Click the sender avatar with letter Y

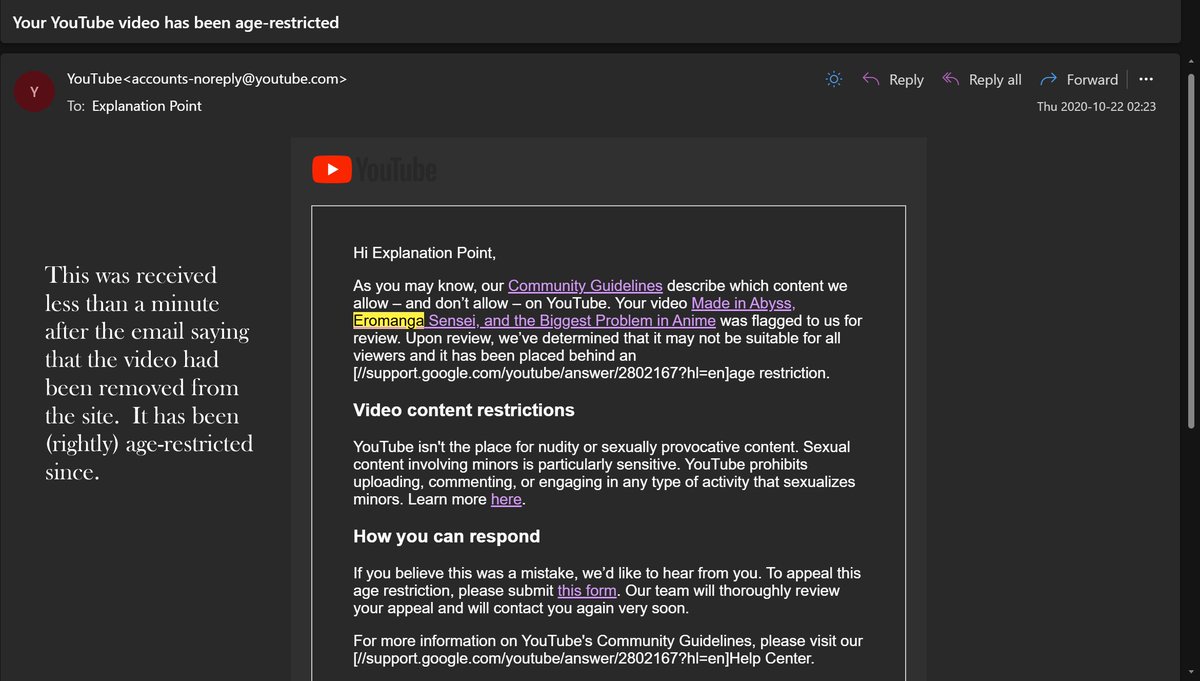click(x=35, y=92)
